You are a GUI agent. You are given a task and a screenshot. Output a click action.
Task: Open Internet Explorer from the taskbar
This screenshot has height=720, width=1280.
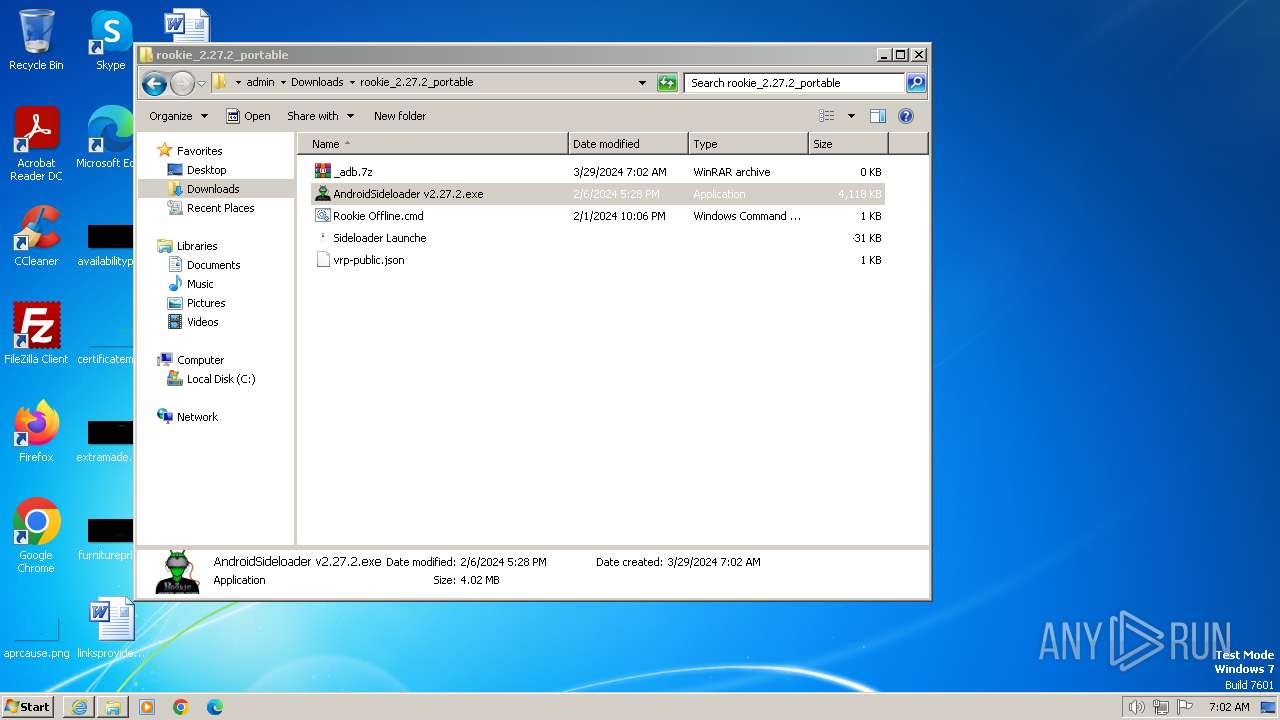pos(79,707)
